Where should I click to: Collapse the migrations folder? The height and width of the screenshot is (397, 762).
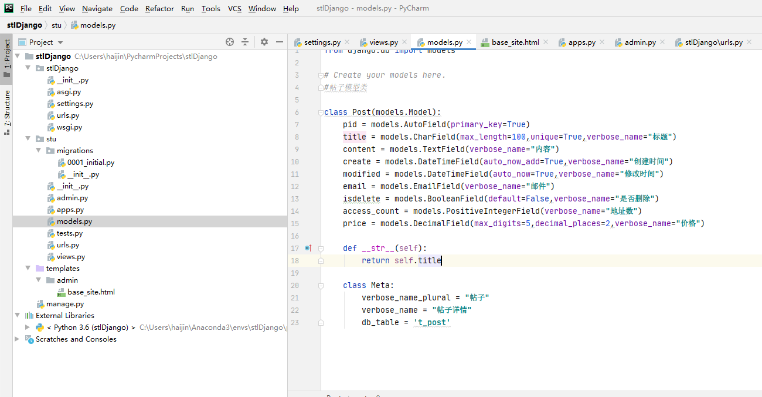tap(38, 151)
